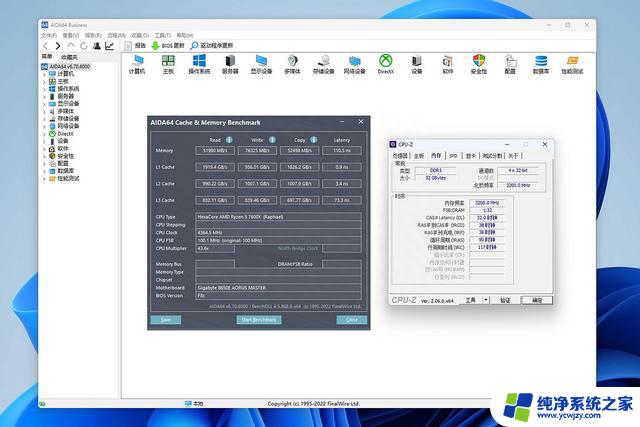This screenshot has height=427, width=640.
Task: Open the 查看(V) menu
Action: pyautogui.click(x=71, y=36)
